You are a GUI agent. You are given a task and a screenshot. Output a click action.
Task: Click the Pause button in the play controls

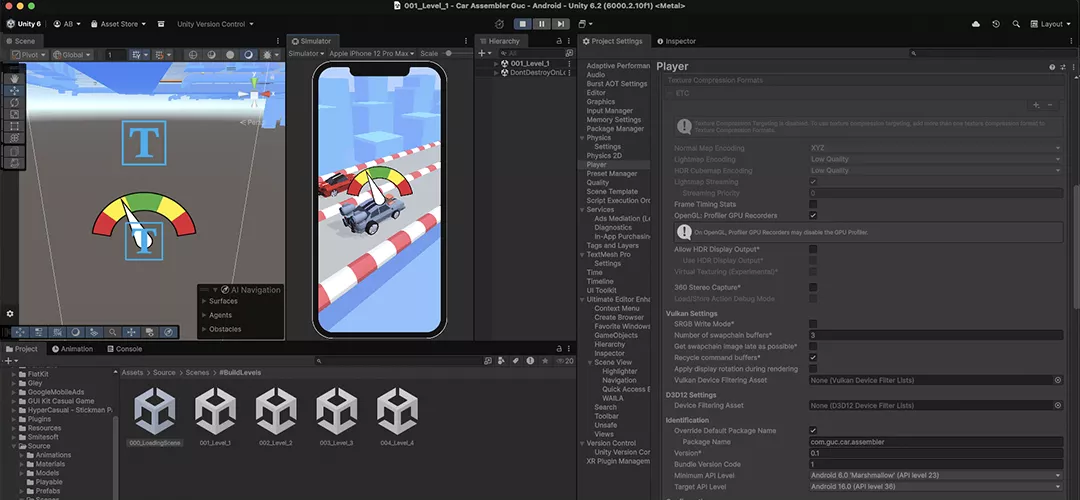point(542,23)
